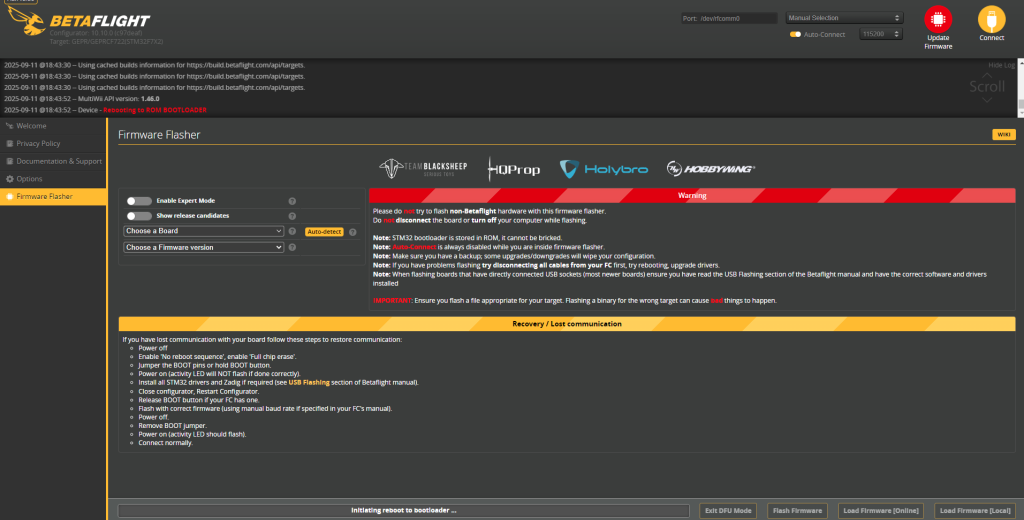1024x520 pixels.
Task: Click the Flash Firmware button
Action: tap(797, 511)
